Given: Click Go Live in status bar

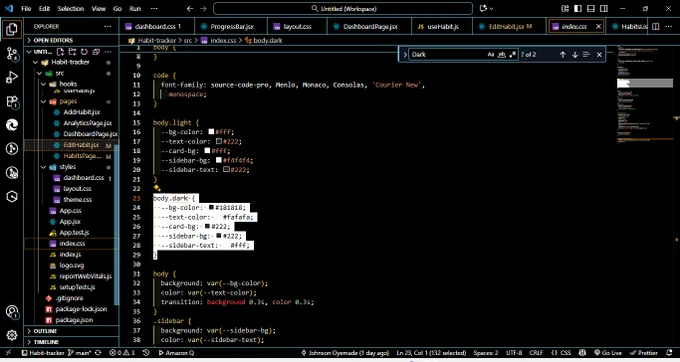Looking at the screenshot, I should (x=608, y=353).
